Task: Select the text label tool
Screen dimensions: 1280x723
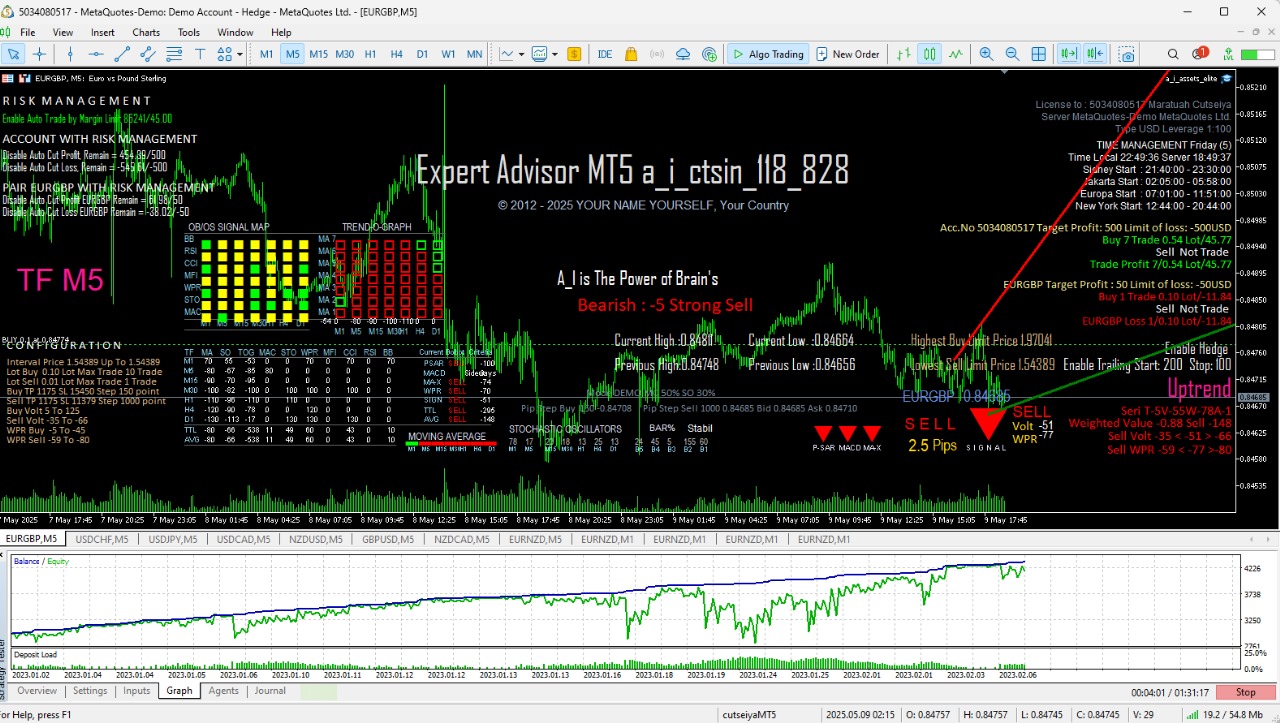Action: pos(201,54)
